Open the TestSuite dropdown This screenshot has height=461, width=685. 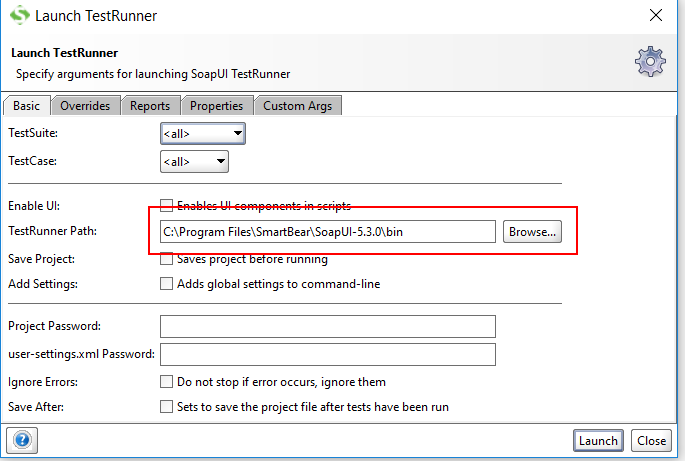coord(203,133)
